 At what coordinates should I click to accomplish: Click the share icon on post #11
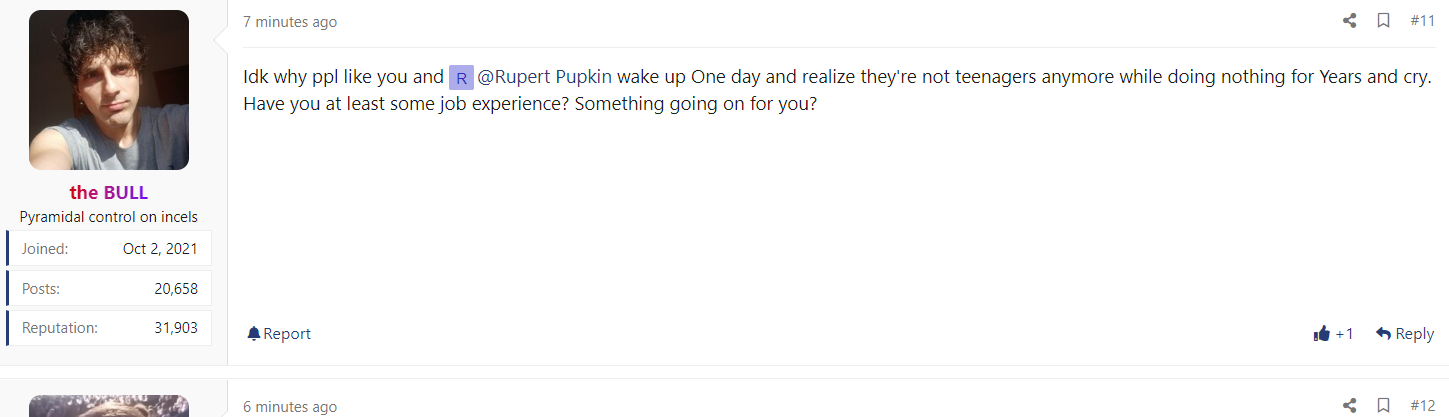click(x=1349, y=21)
